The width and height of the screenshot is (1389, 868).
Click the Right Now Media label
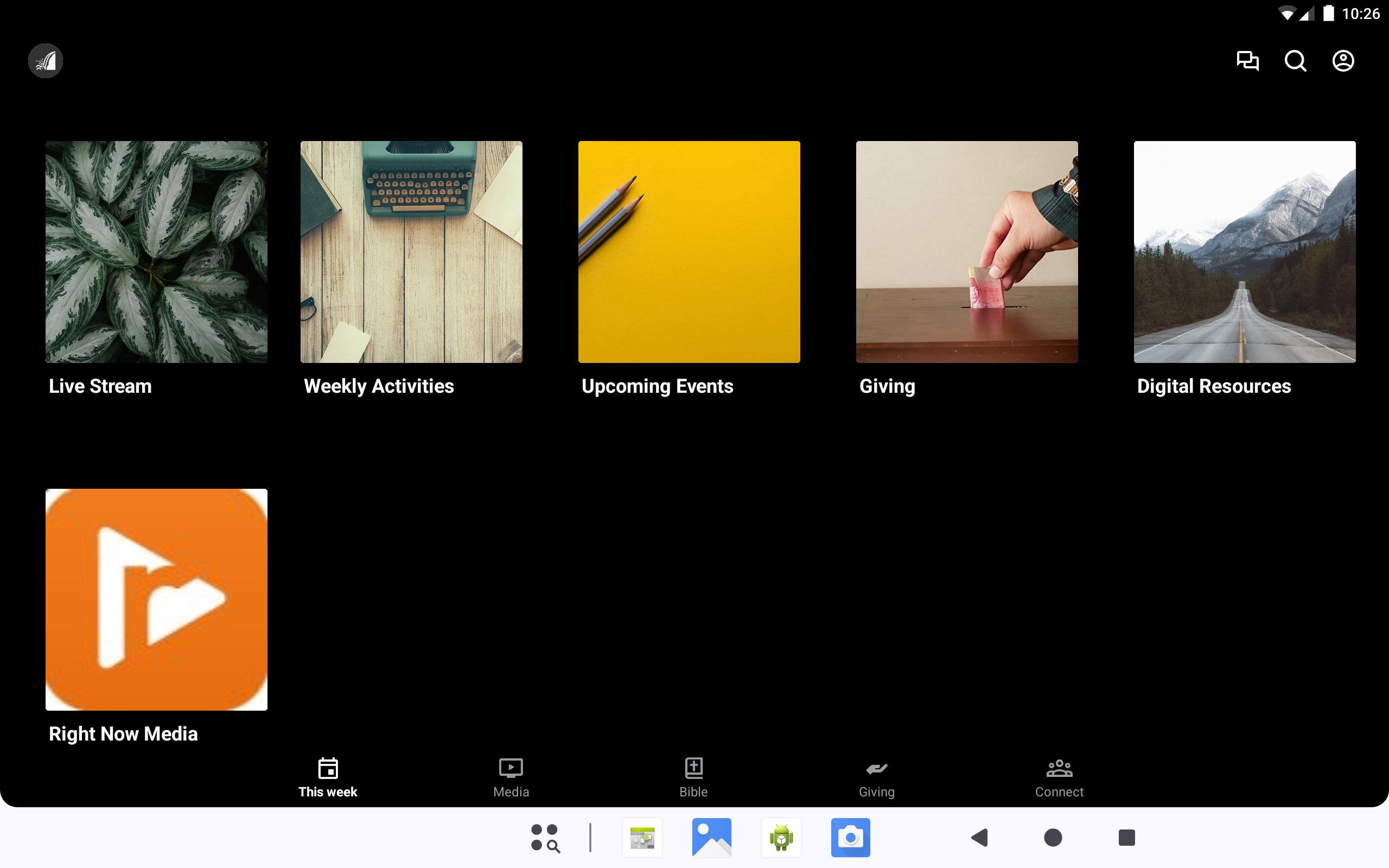[123, 733]
